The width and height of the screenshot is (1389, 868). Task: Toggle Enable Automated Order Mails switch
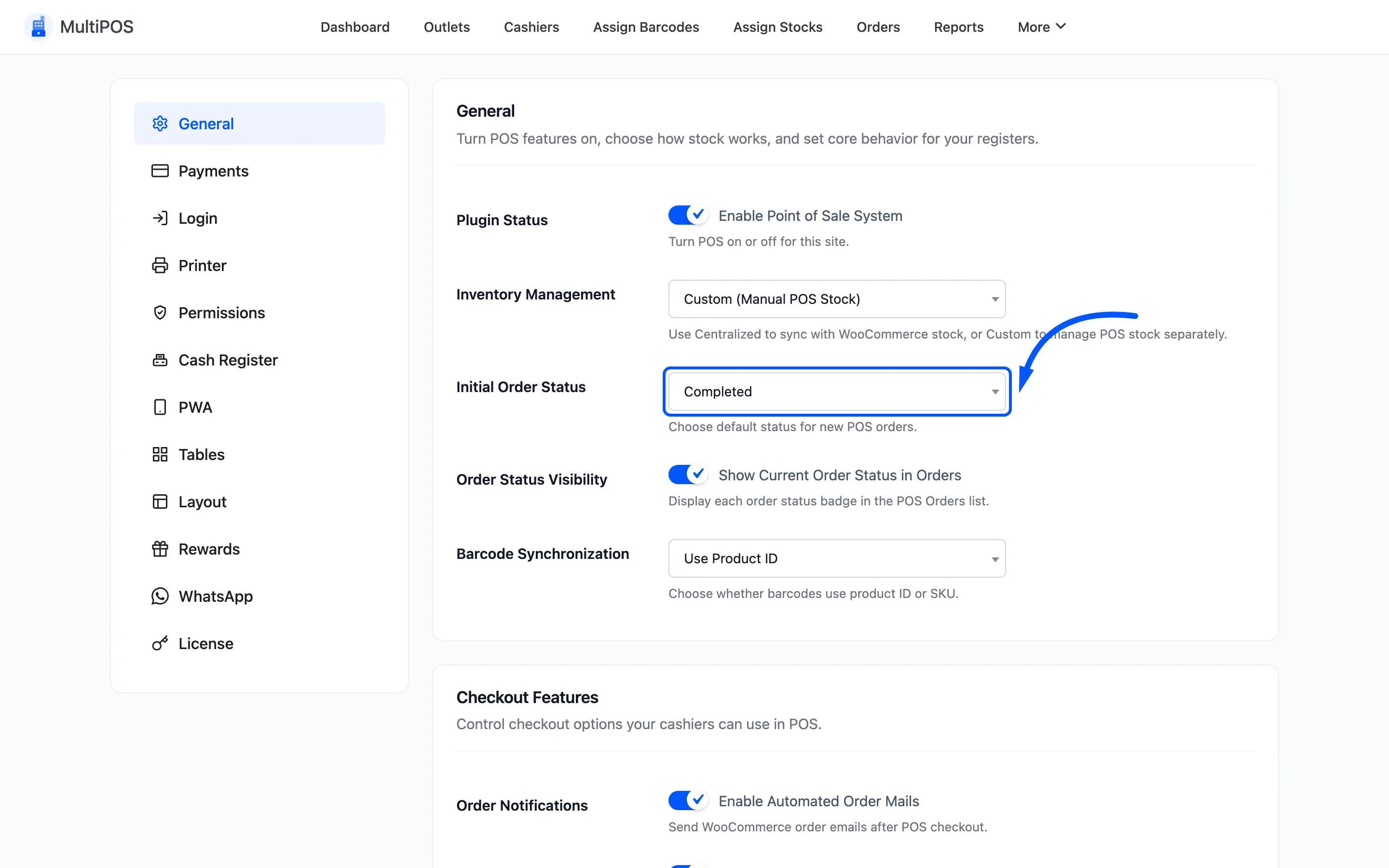pyautogui.click(x=688, y=800)
